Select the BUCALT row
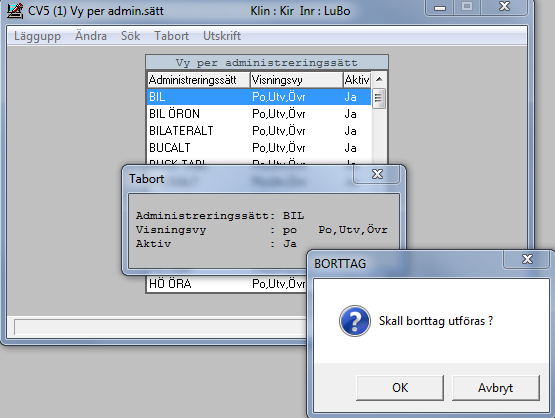 click(259, 148)
